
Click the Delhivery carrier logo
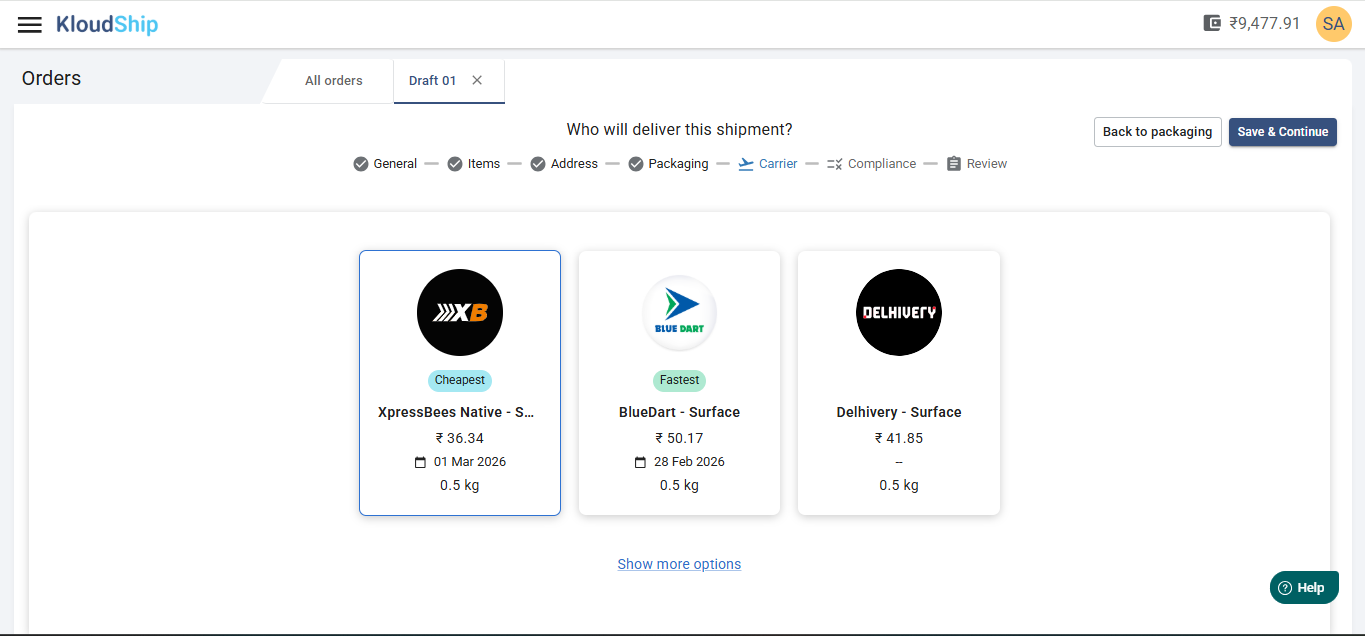[x=899, y=313]
